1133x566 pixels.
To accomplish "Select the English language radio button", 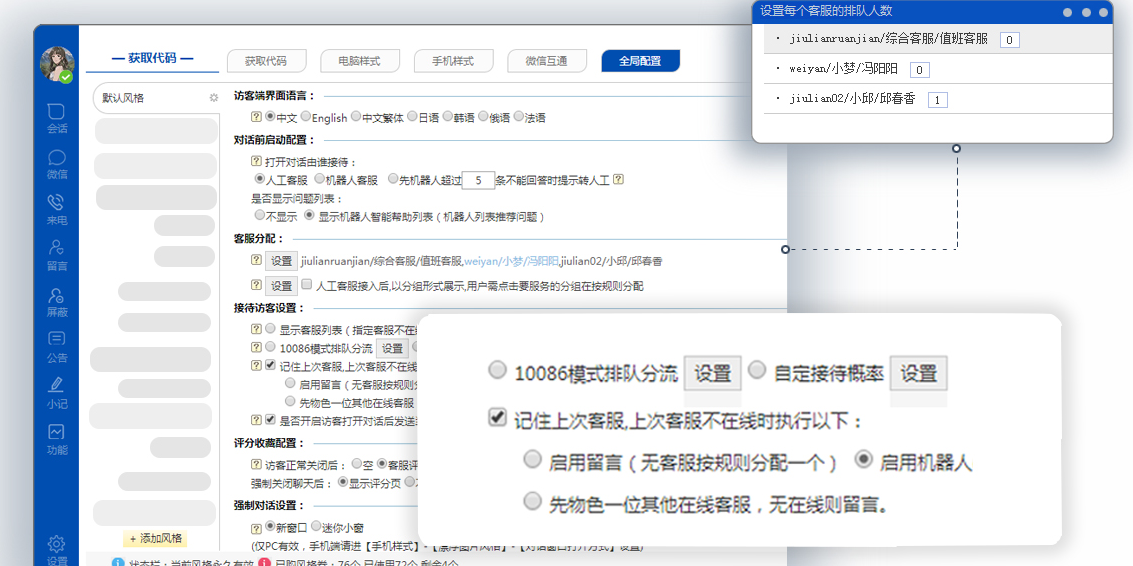I will pos(306,117).
